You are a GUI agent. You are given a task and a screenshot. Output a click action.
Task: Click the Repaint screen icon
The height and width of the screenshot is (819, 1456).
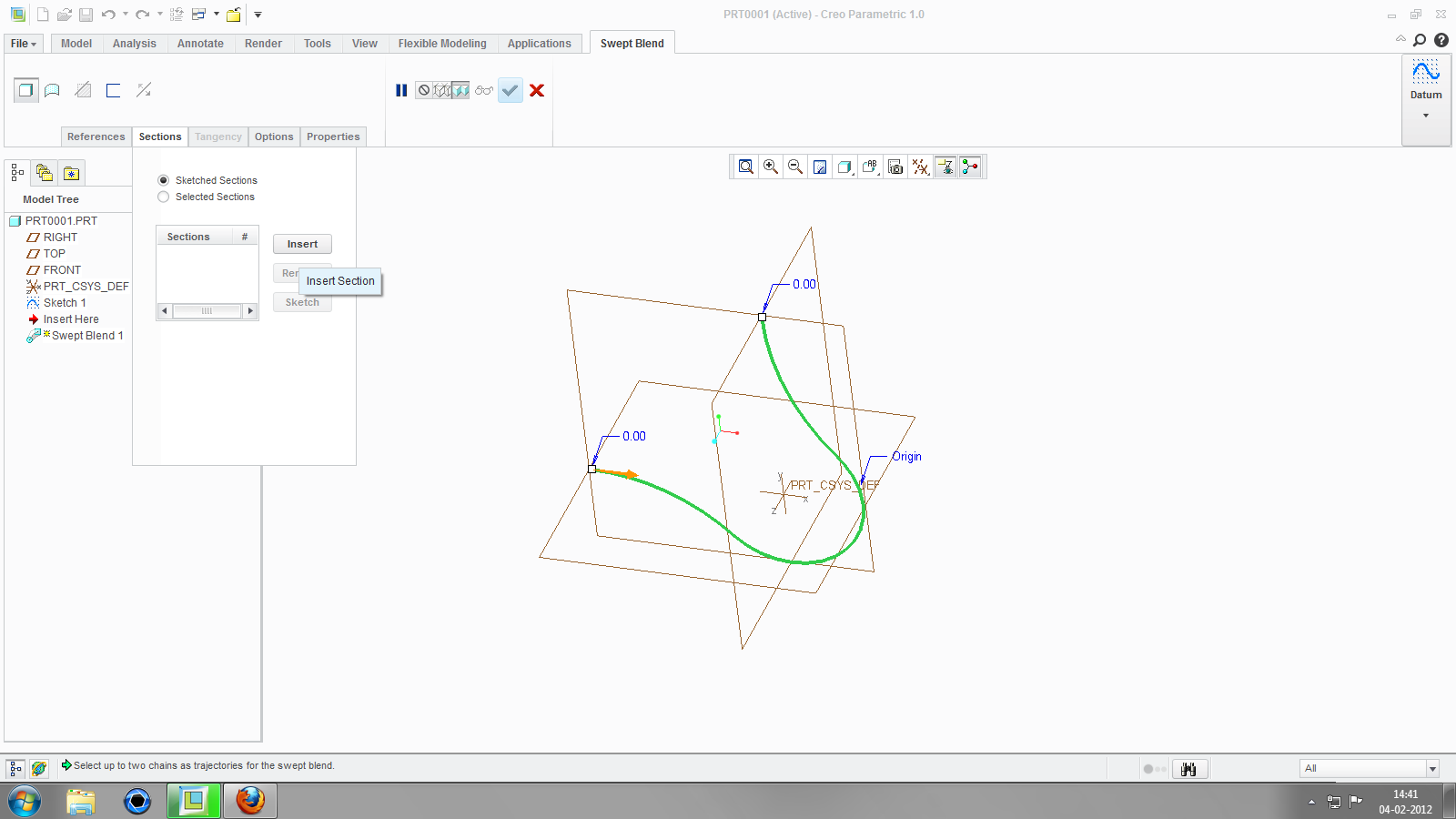click(x=820, y=167)
